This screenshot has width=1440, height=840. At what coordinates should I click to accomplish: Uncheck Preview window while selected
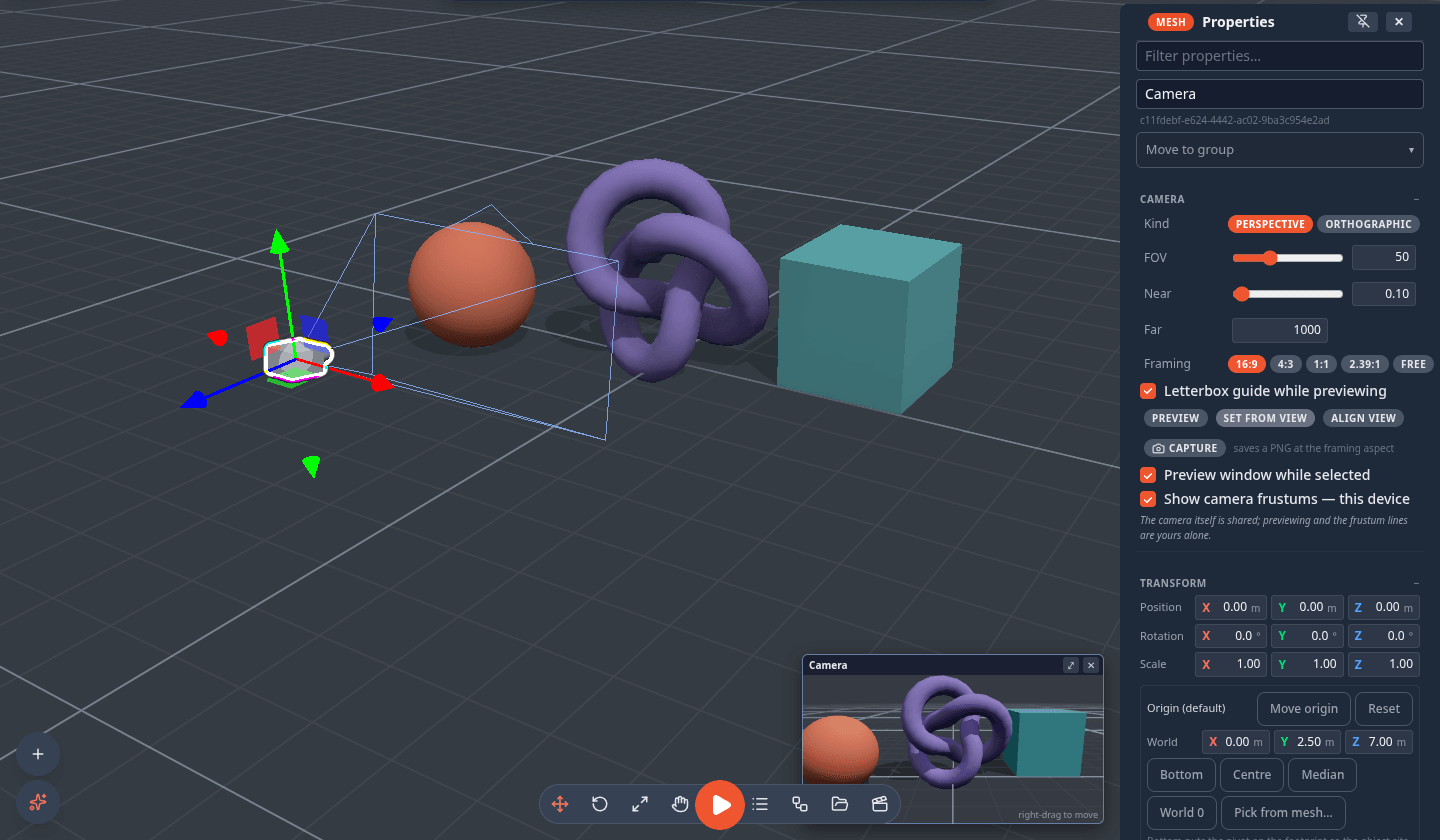click(x=1148, y=475)
